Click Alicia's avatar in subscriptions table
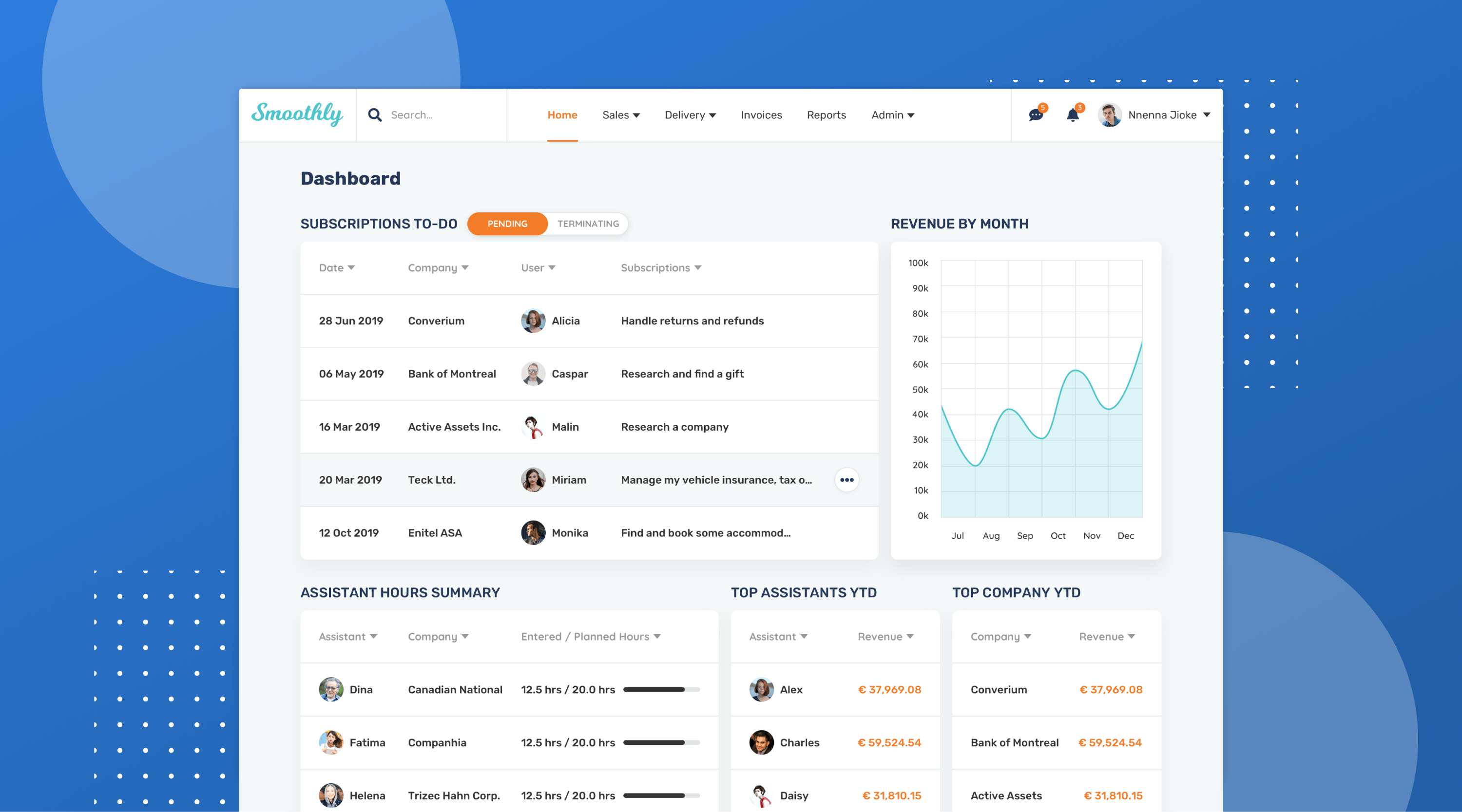Image resolution: width=1462 pixels, height=812 pixels. click(533, 321)
